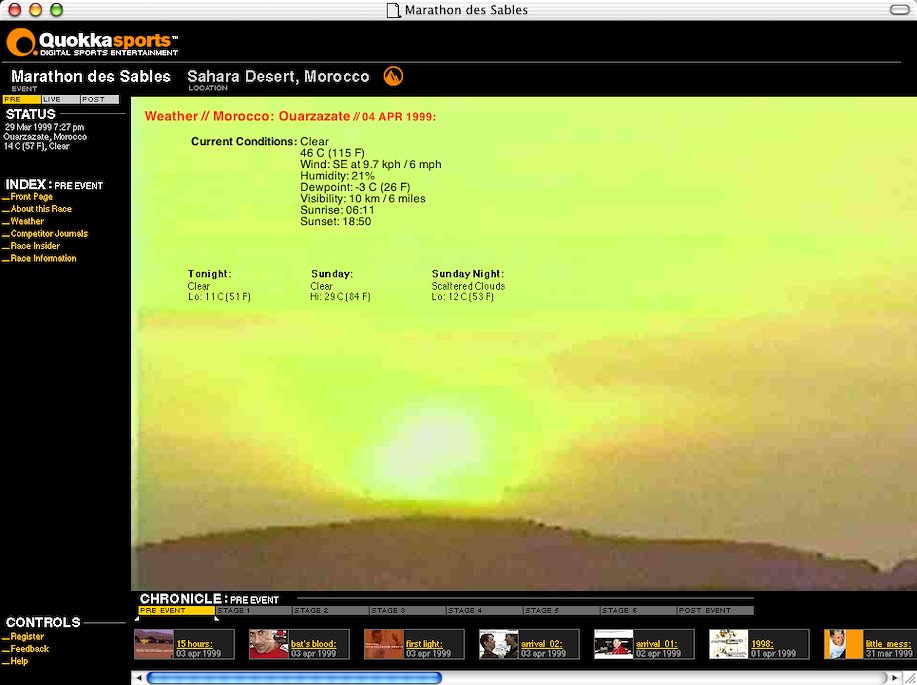The height and width of the screenshot is (685, 917).
Task: Click the Feedback control link
Action: [30, 649]
